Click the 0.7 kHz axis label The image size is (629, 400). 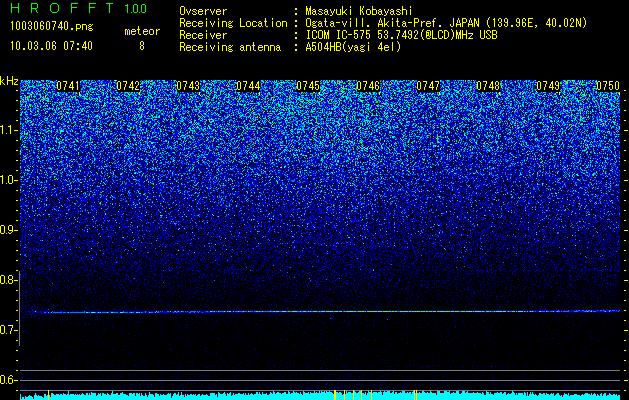click(x=8, y=330)
